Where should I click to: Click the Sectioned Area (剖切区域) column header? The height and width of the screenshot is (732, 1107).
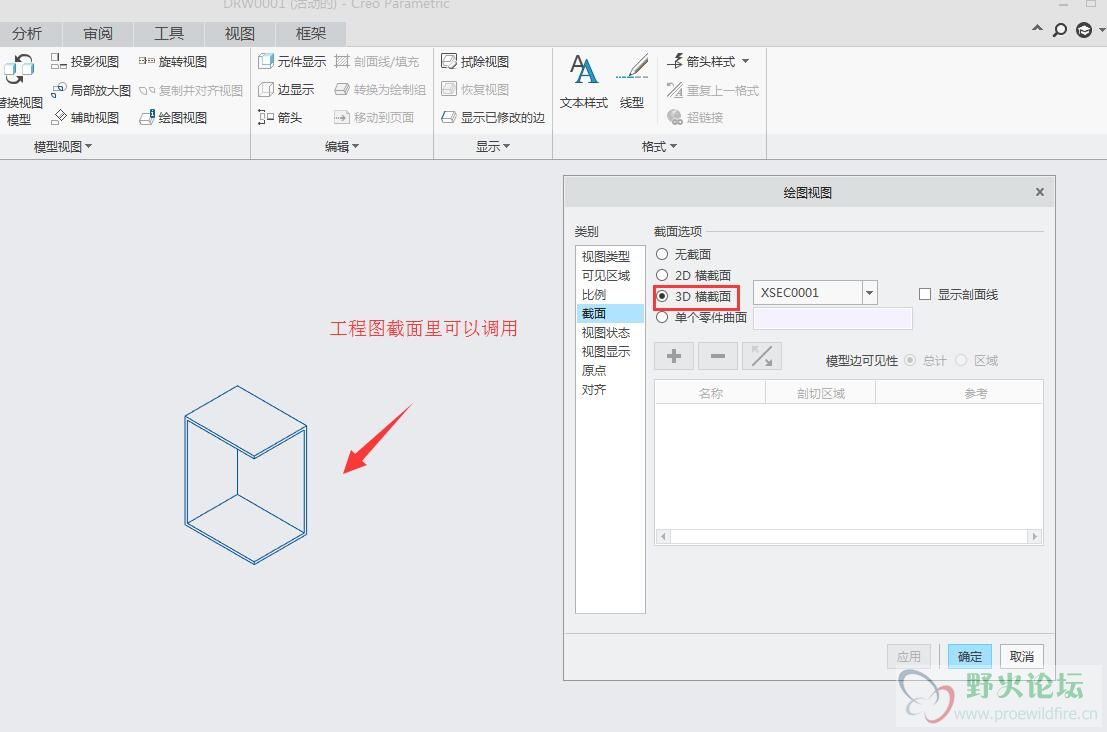(820, 393)
